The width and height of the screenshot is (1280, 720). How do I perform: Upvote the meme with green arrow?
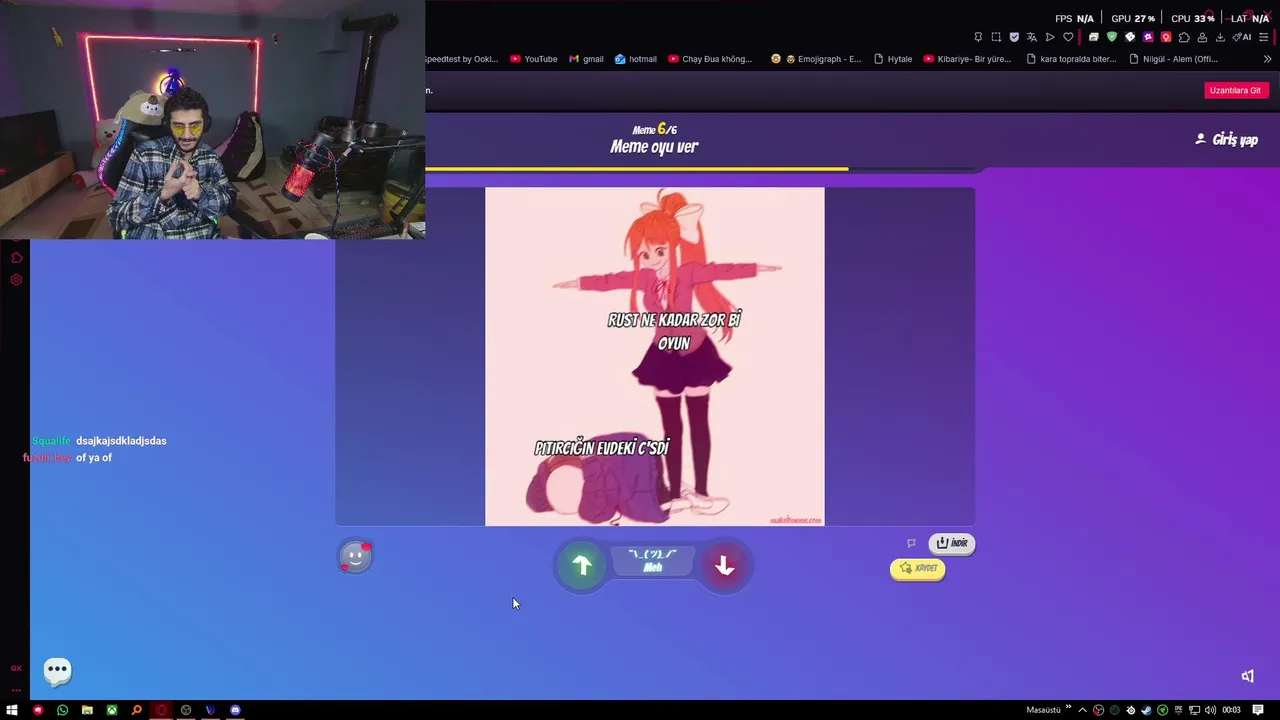pos(582,566)
